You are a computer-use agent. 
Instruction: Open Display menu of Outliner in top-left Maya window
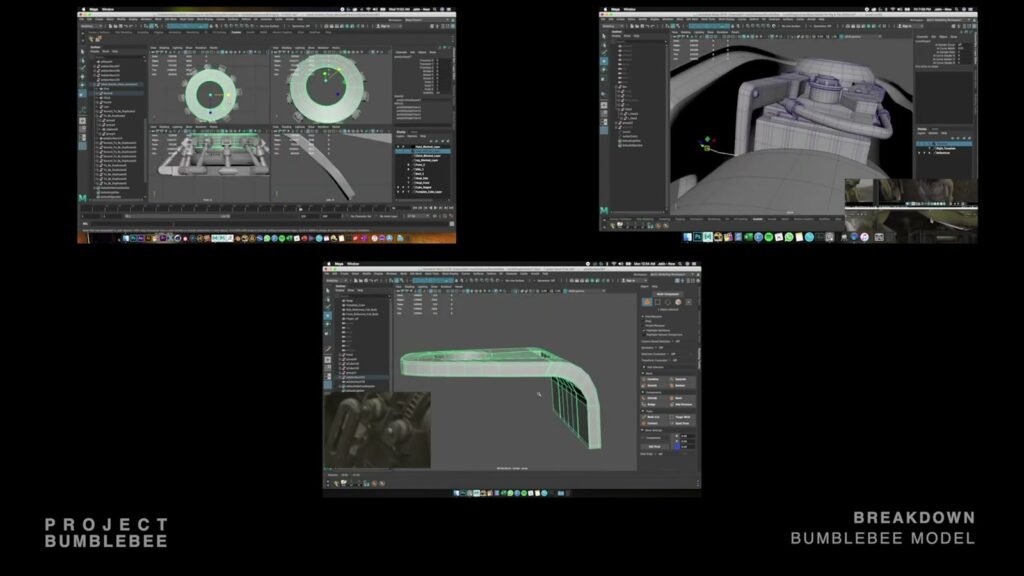pyautogui.click(x=95, y=52)
